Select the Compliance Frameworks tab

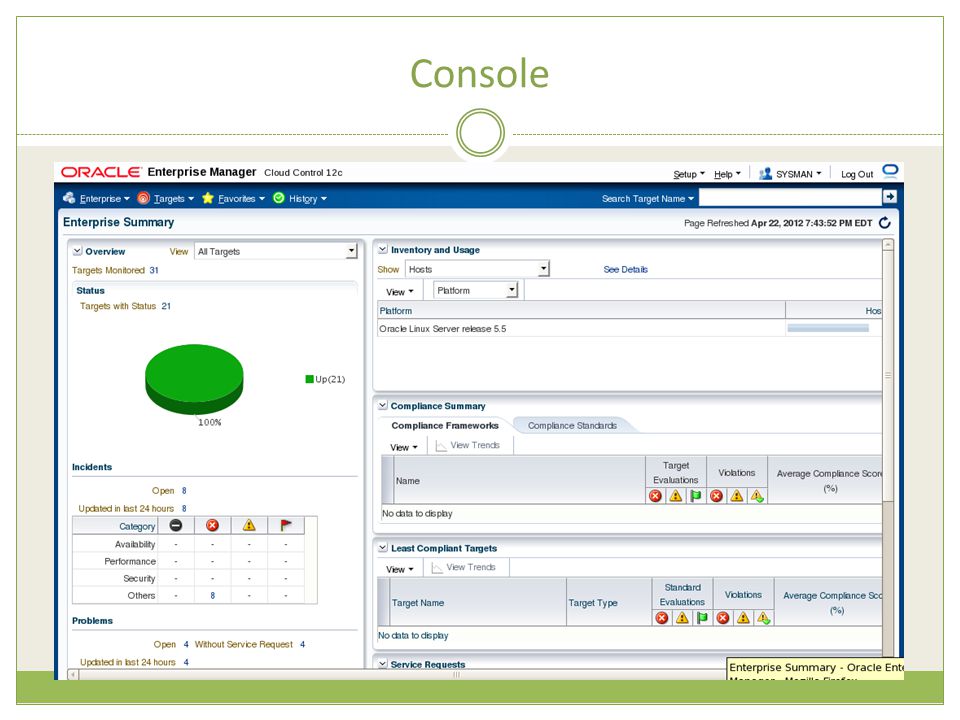(444, 426)
